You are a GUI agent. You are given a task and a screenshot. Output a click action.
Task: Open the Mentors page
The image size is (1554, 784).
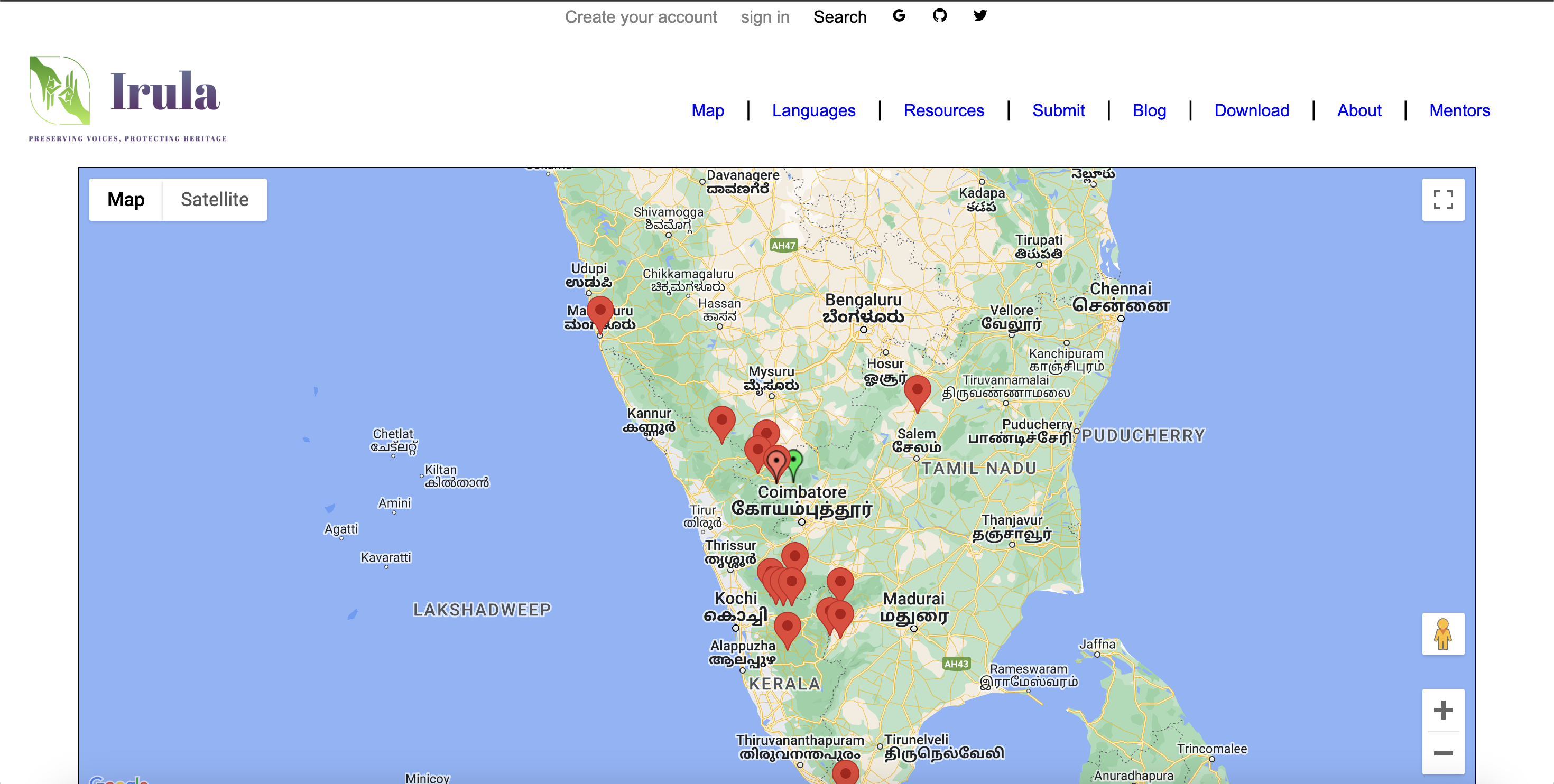1459,110
